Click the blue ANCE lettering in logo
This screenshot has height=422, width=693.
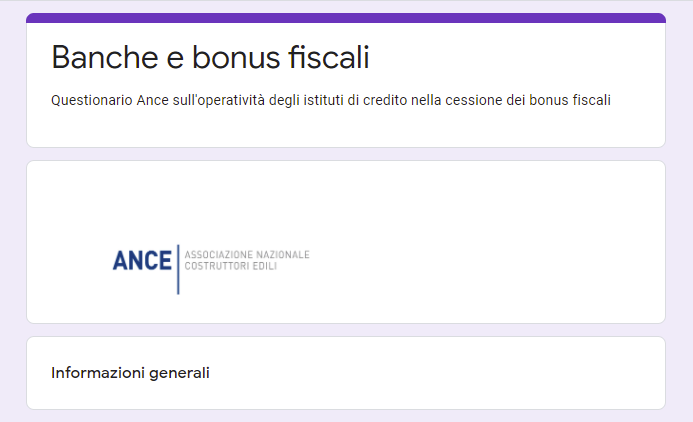(142, 261)
